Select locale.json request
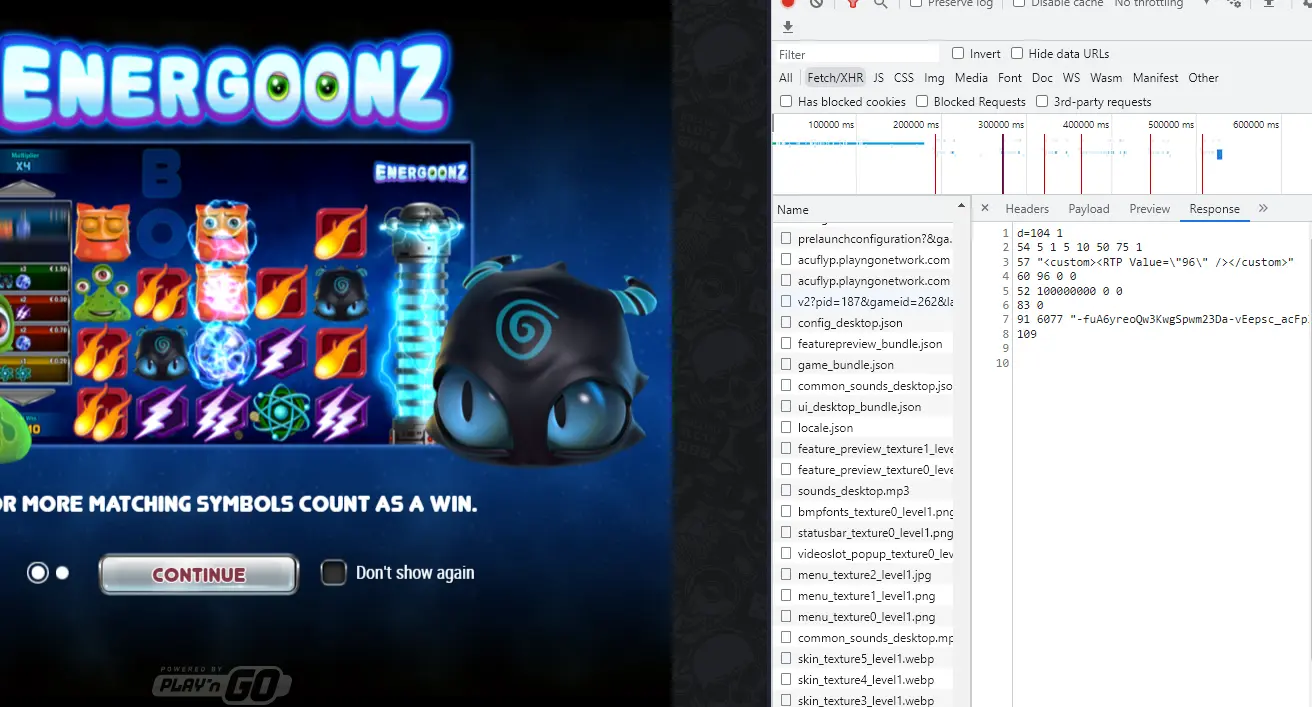This screenshot has height=707, width=1312. click(865, 427)
